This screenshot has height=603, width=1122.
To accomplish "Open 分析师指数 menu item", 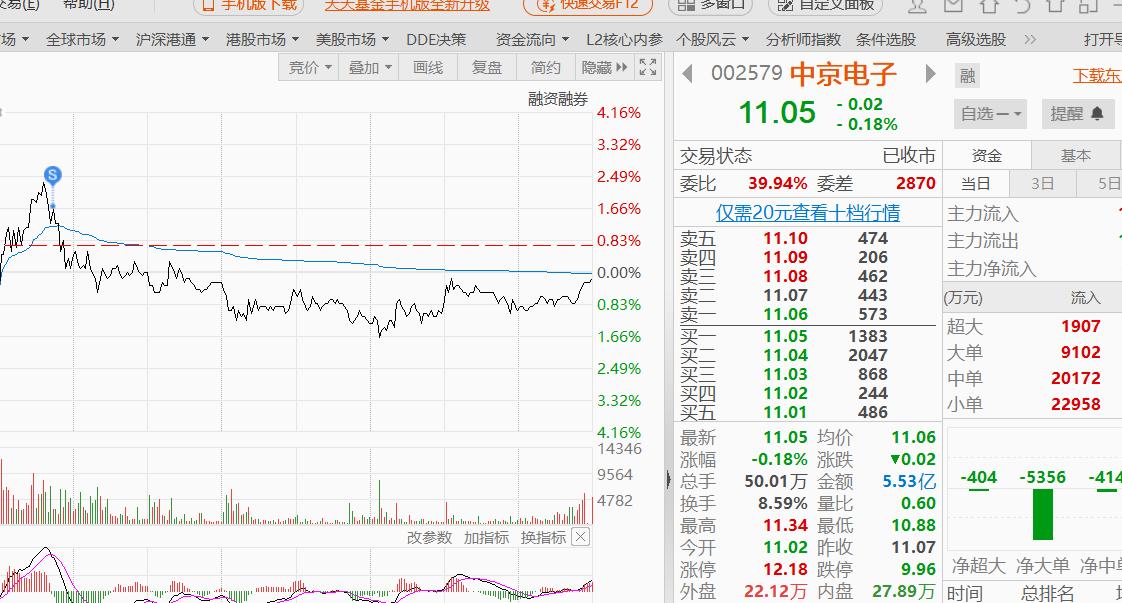I will [804, 39].
